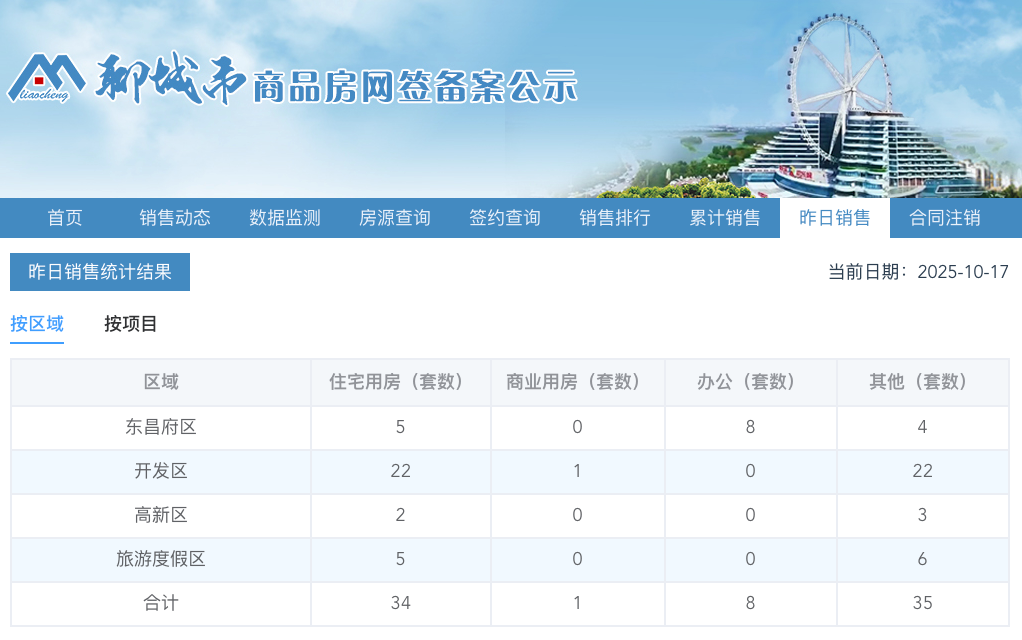Click the 开发区 region cell
This screenshot has width=1022, height=640.
click(x=161, y=471)
